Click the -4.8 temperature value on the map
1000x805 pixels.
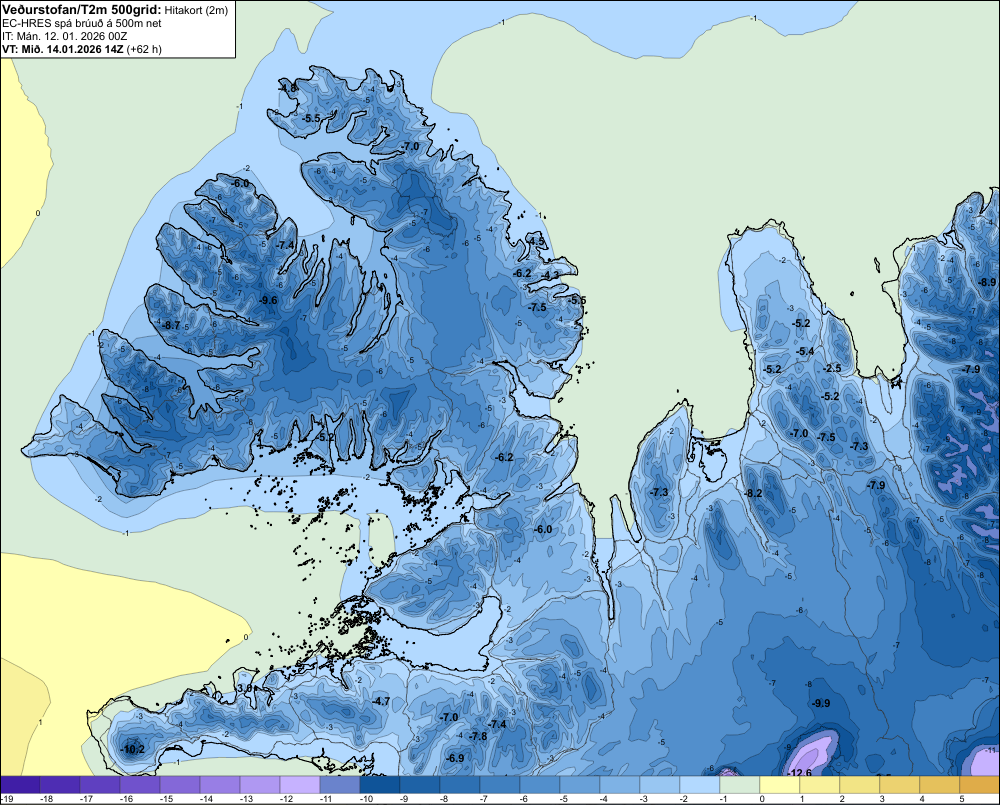pyautogui.click(x=288, y=88)
